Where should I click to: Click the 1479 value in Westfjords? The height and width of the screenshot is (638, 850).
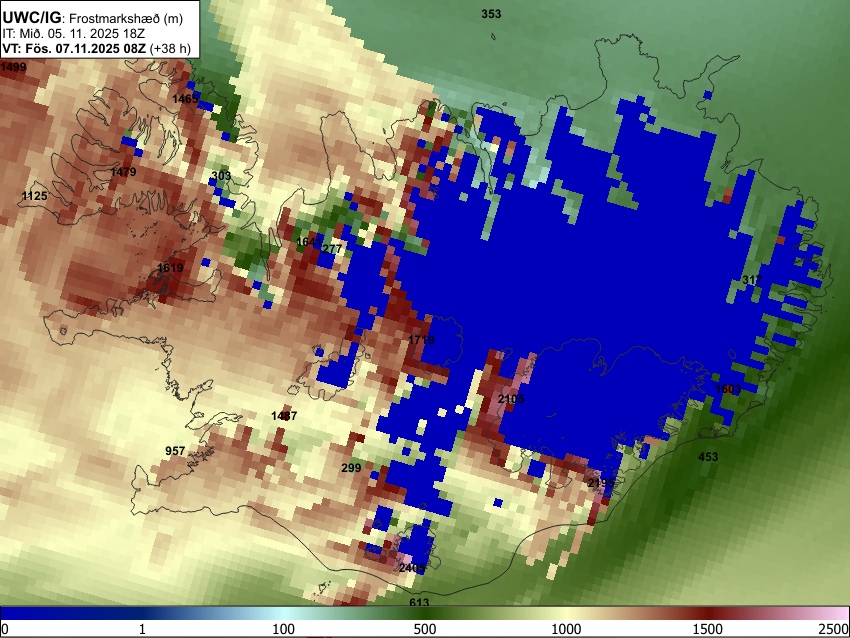[123, 172]
